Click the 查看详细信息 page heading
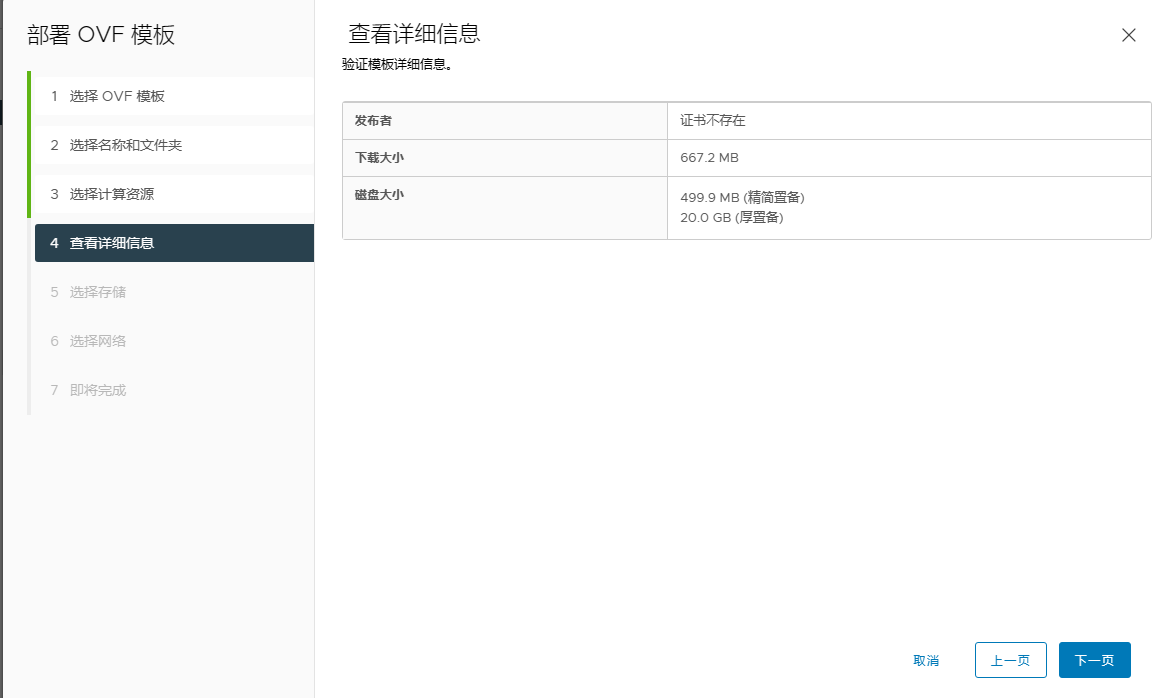This screenshot has height=698, width=1154. tap(414, 34)
